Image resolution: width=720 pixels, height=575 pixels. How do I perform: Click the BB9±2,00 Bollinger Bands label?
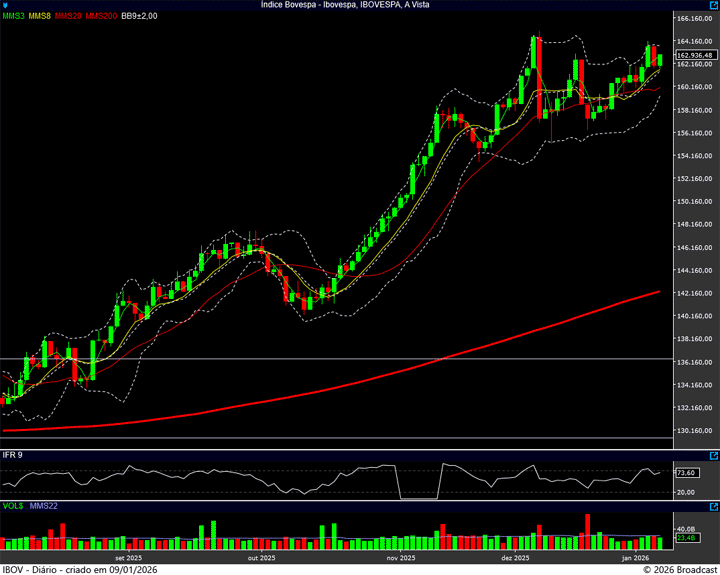[x=141, y=16]
